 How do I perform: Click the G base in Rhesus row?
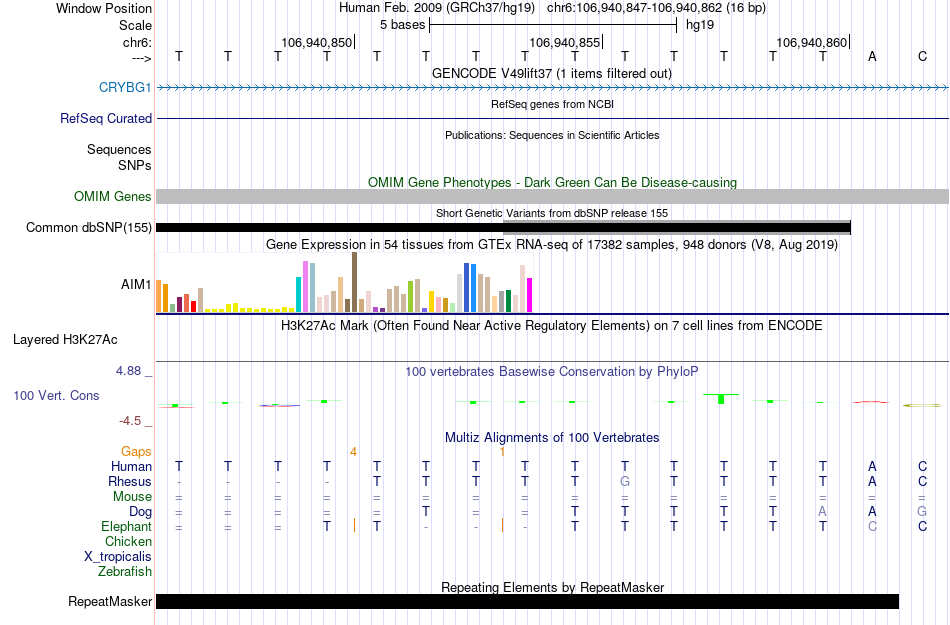coord(625,481)
